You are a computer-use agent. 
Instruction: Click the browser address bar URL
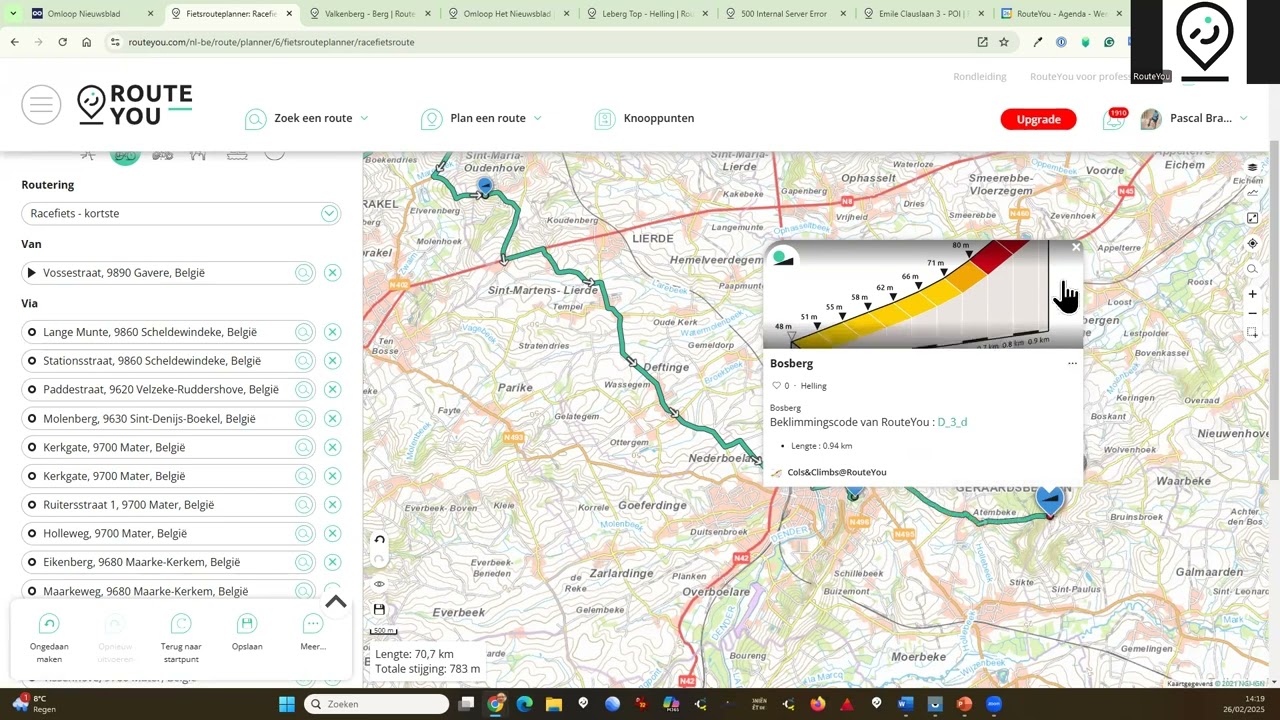coord(271,42)
